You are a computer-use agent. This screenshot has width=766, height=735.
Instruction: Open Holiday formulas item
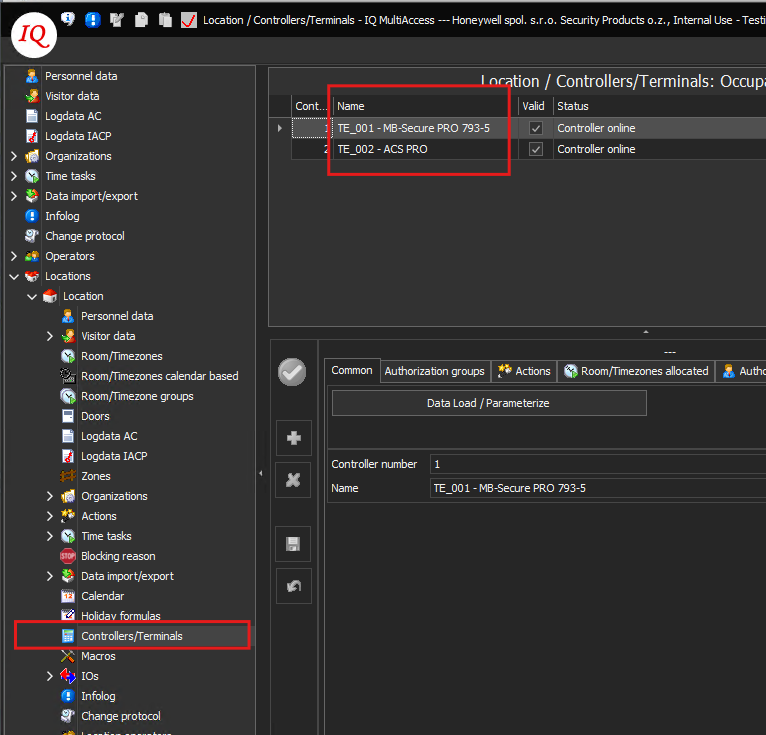coord(121,616)
